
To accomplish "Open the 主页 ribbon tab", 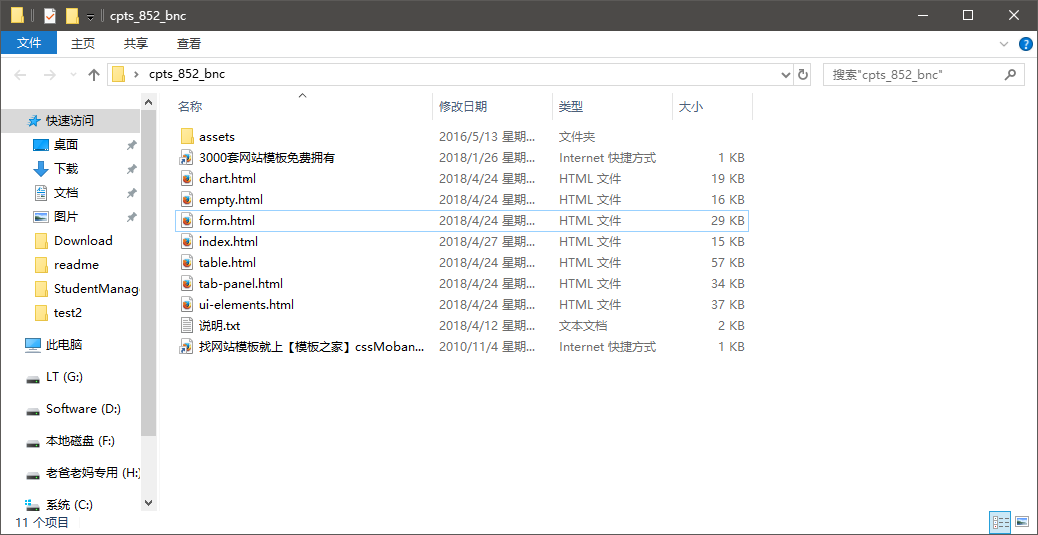I will [83, 44].
